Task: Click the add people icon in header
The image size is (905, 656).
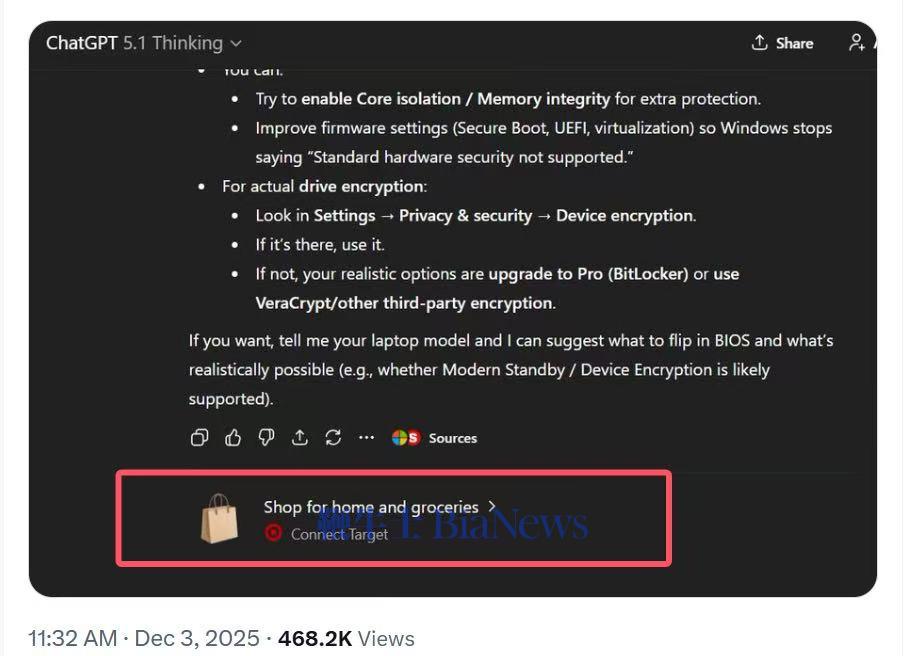Action: 857,43
